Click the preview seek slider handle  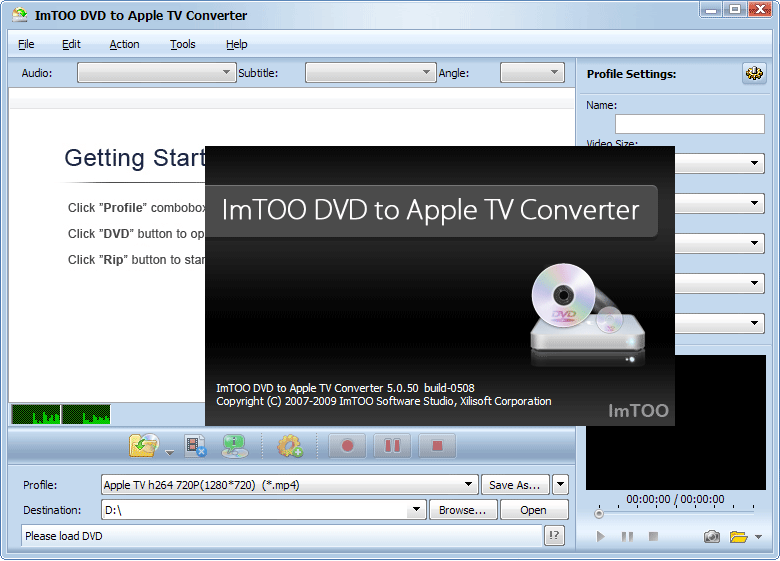599,513
